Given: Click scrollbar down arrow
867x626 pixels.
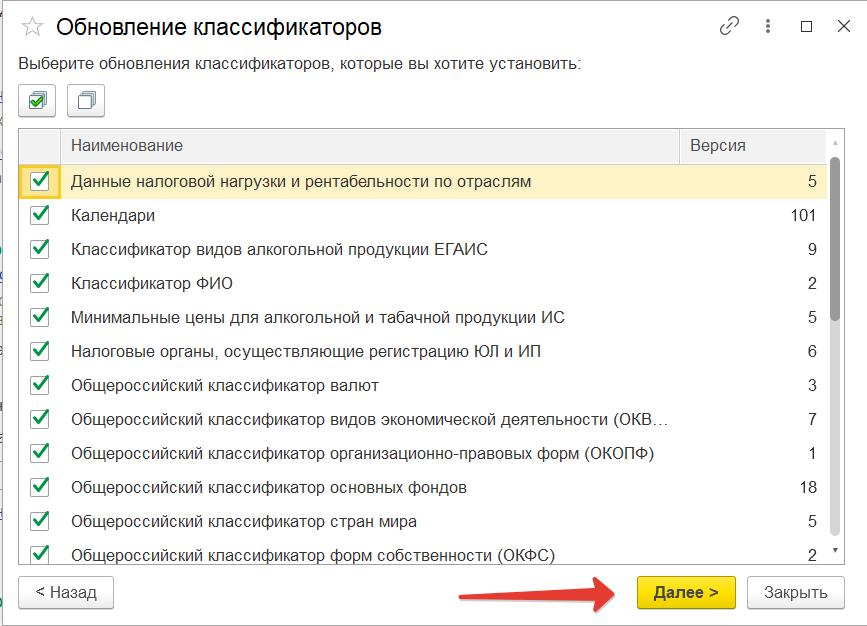Looking at the screenshot, I should coord(836,551).
